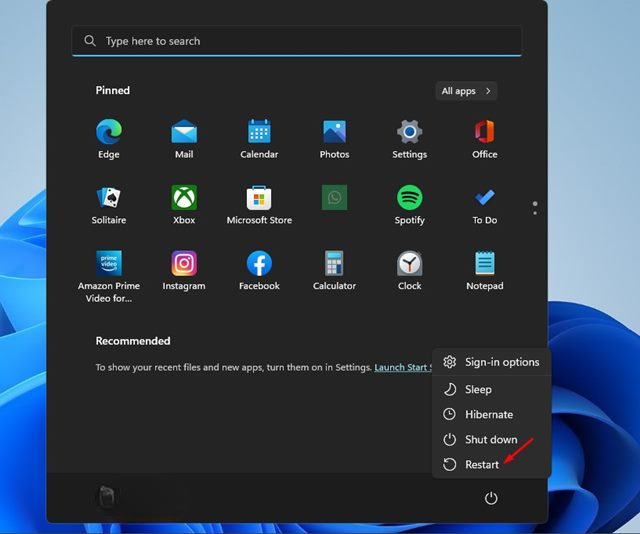Choose Shut down in the power menu
640x534 pixels.
point(491,440)
